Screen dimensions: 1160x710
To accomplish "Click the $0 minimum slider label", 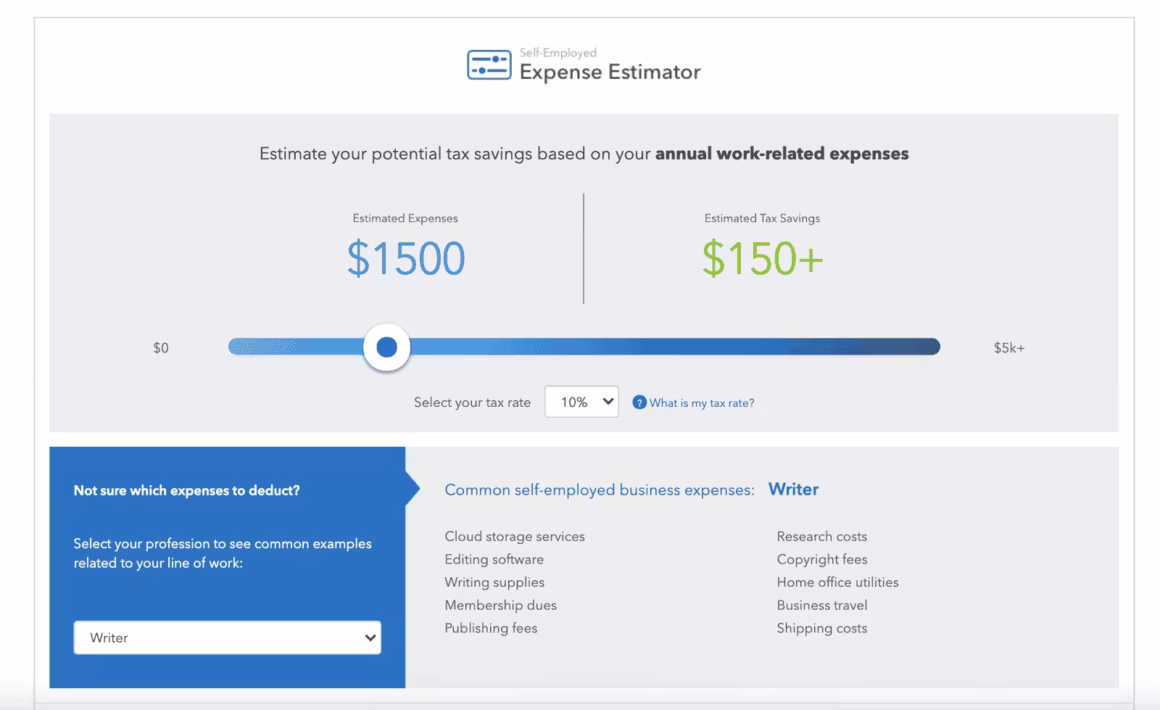I will click(x=161, y=348).
